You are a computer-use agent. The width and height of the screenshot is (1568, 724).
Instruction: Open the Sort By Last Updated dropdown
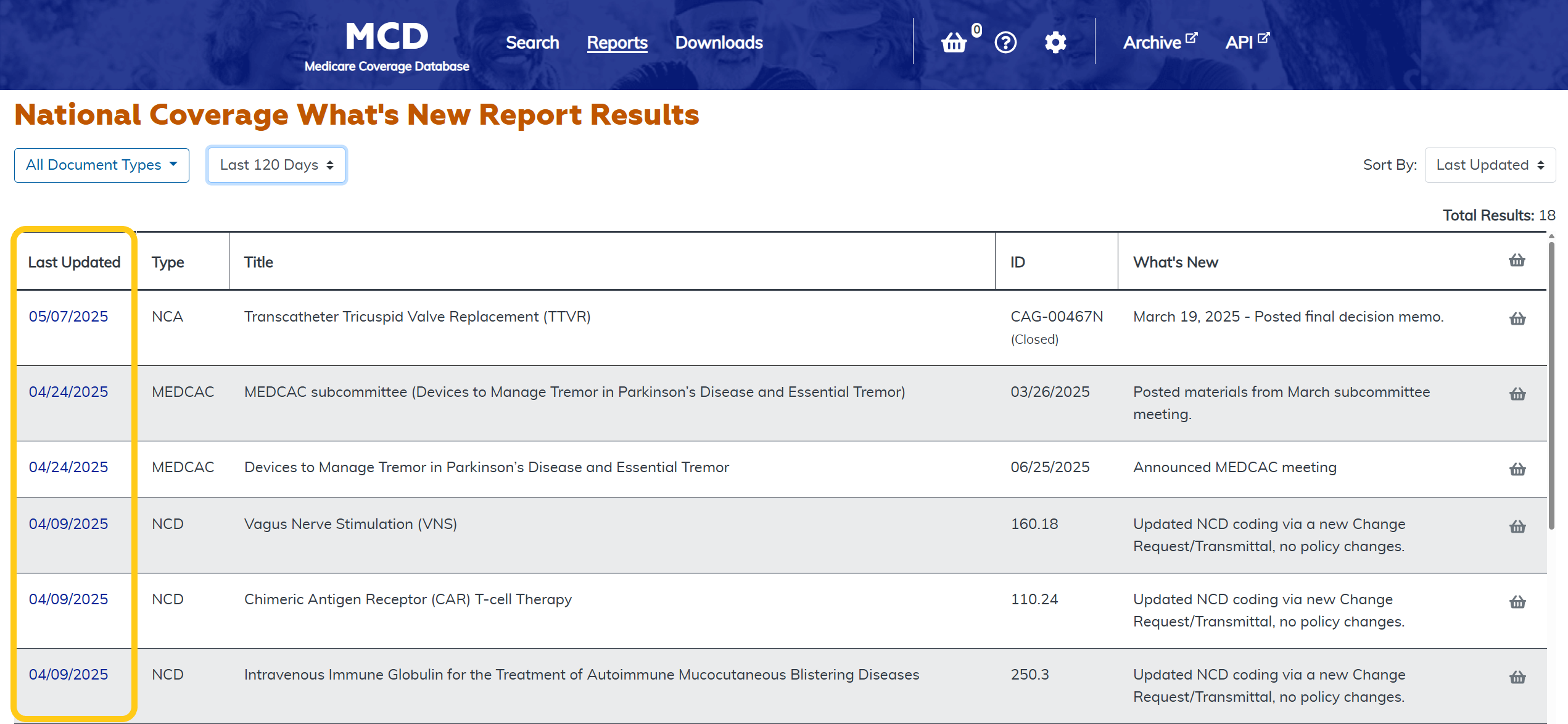coord(1490,165)
